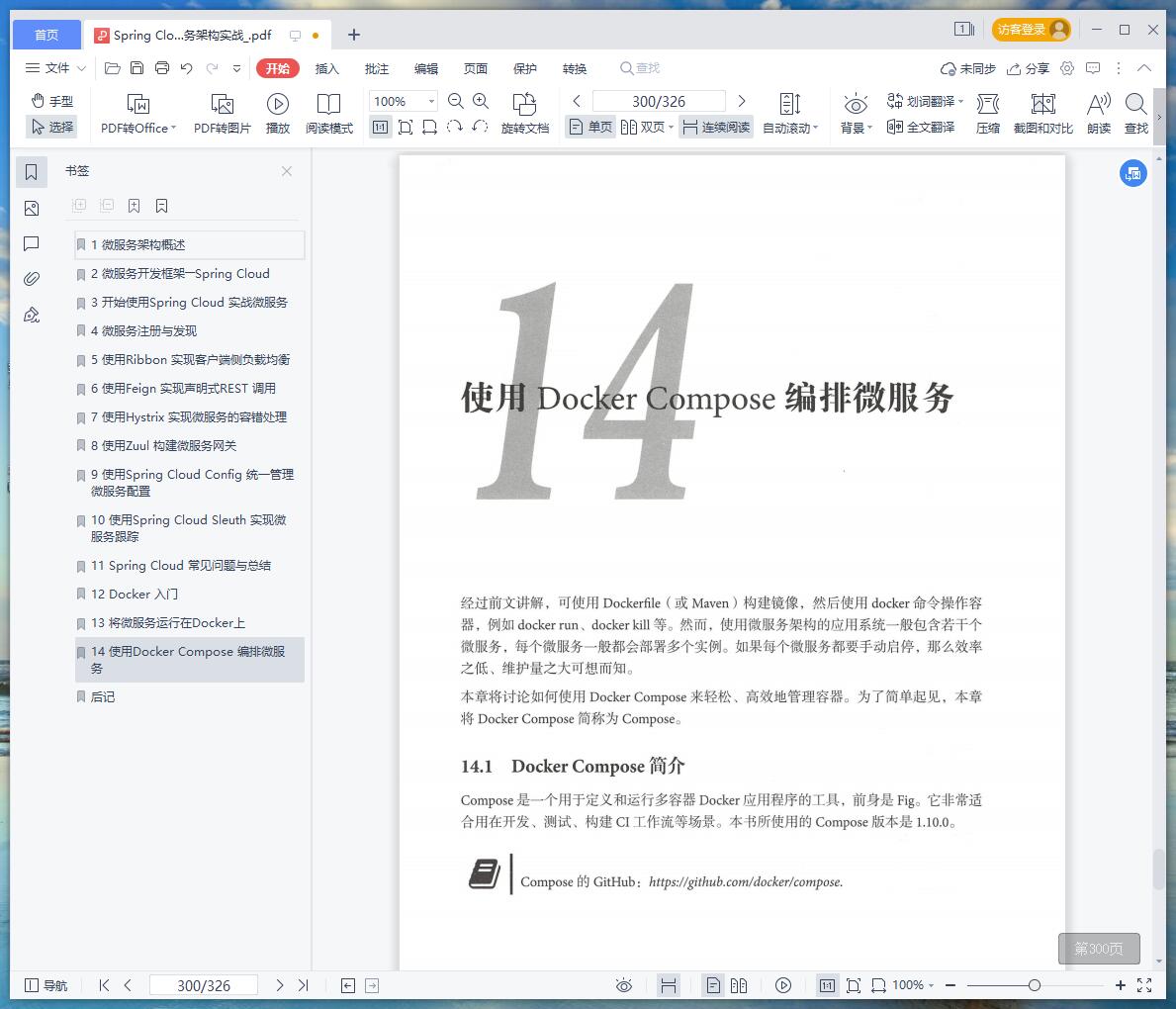This screenshot has height=1009, width=1176.
Task: Open the 压缩 compress tool
Action: coord(988,114)
